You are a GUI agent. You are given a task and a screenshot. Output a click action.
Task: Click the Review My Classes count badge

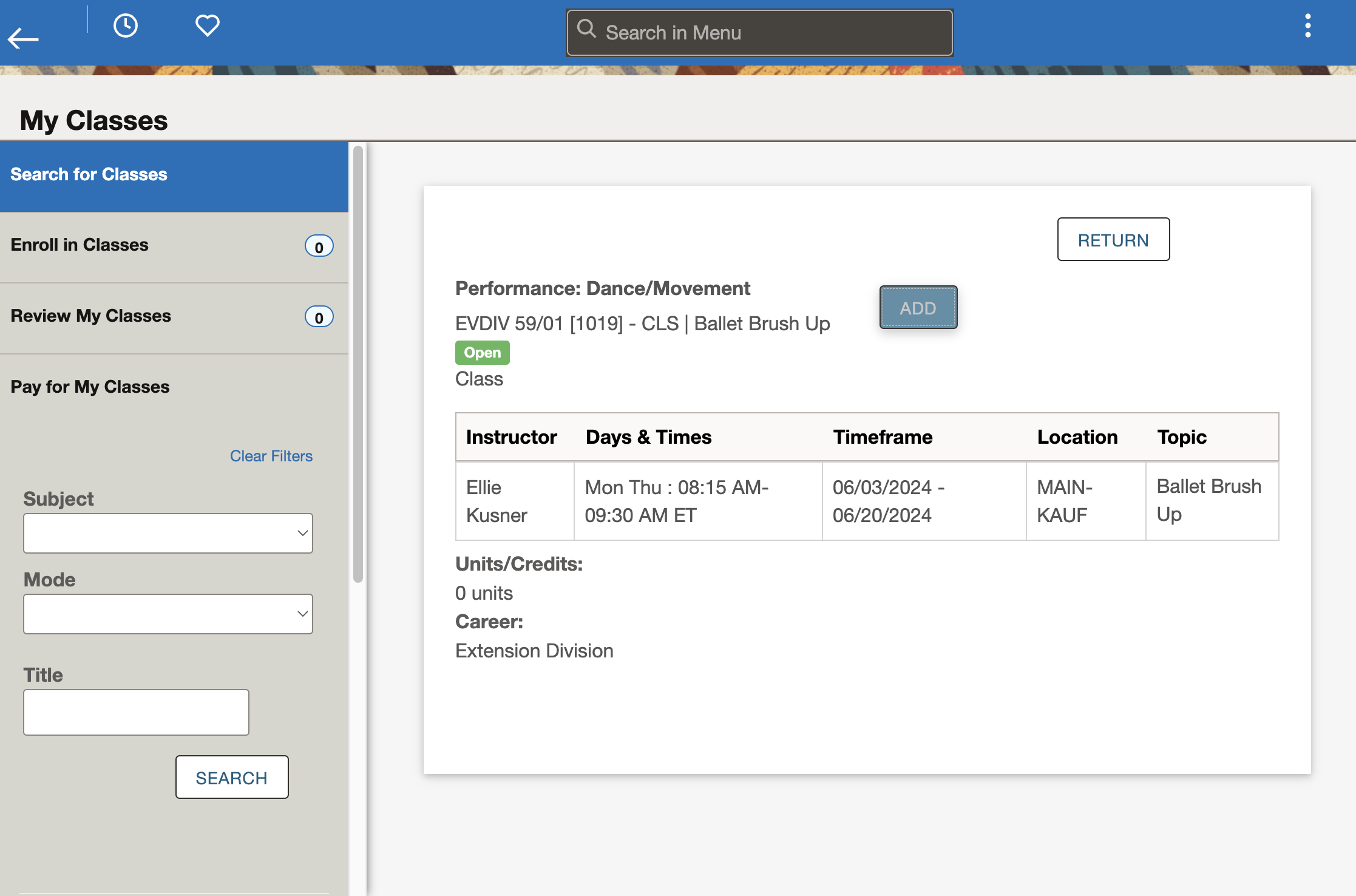(319, 317)
